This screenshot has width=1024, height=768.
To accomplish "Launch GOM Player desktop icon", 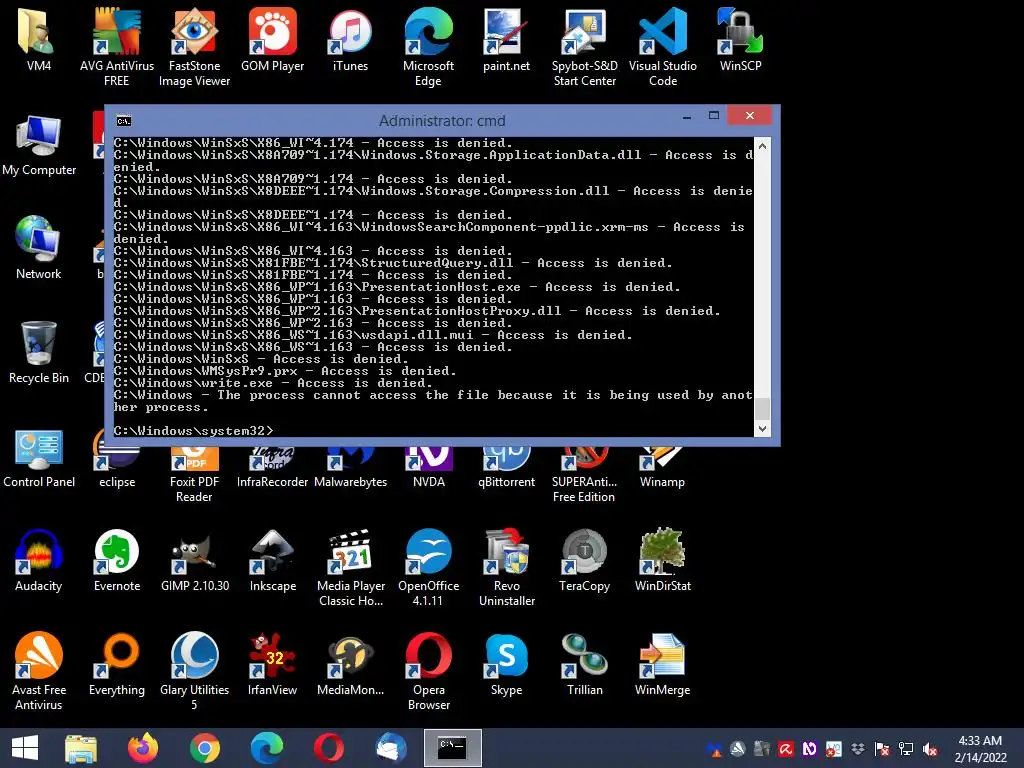I will pyautogui.click(x=272, y=39).
